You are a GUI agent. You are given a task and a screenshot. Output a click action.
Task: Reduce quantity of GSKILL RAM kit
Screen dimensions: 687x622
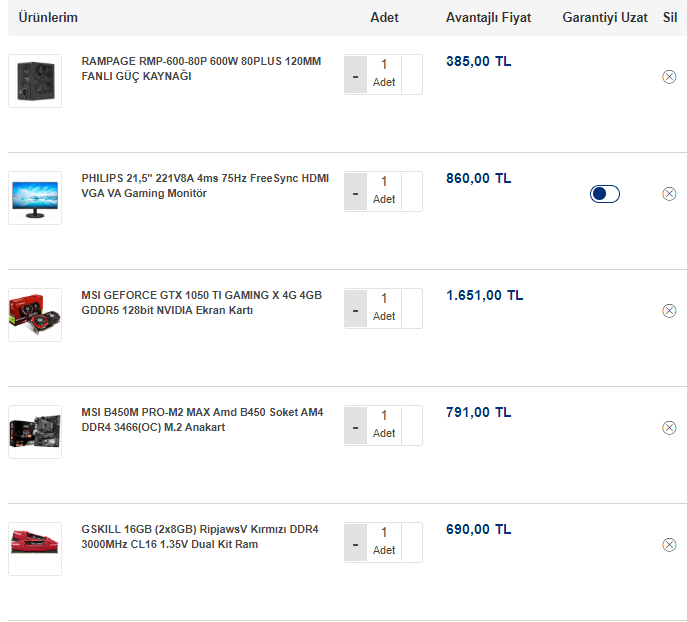click(355, 543)
